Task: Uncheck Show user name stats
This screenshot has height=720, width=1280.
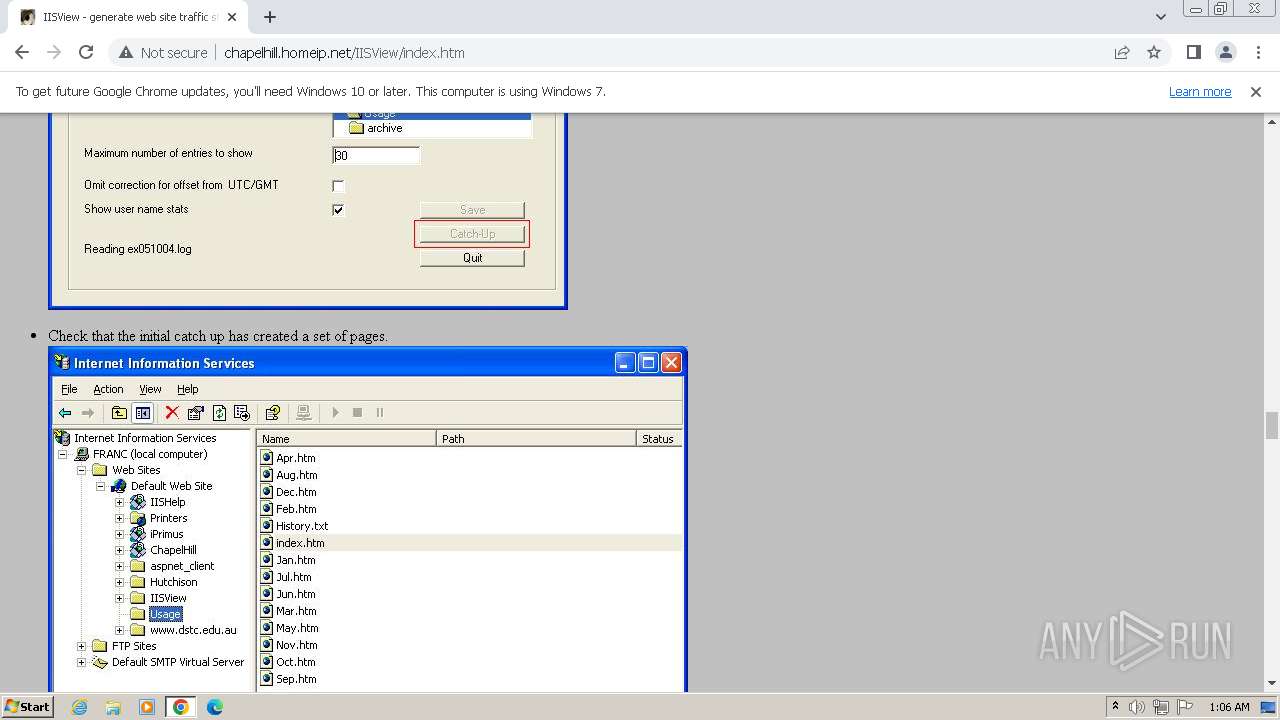Action: pos(338,210)
